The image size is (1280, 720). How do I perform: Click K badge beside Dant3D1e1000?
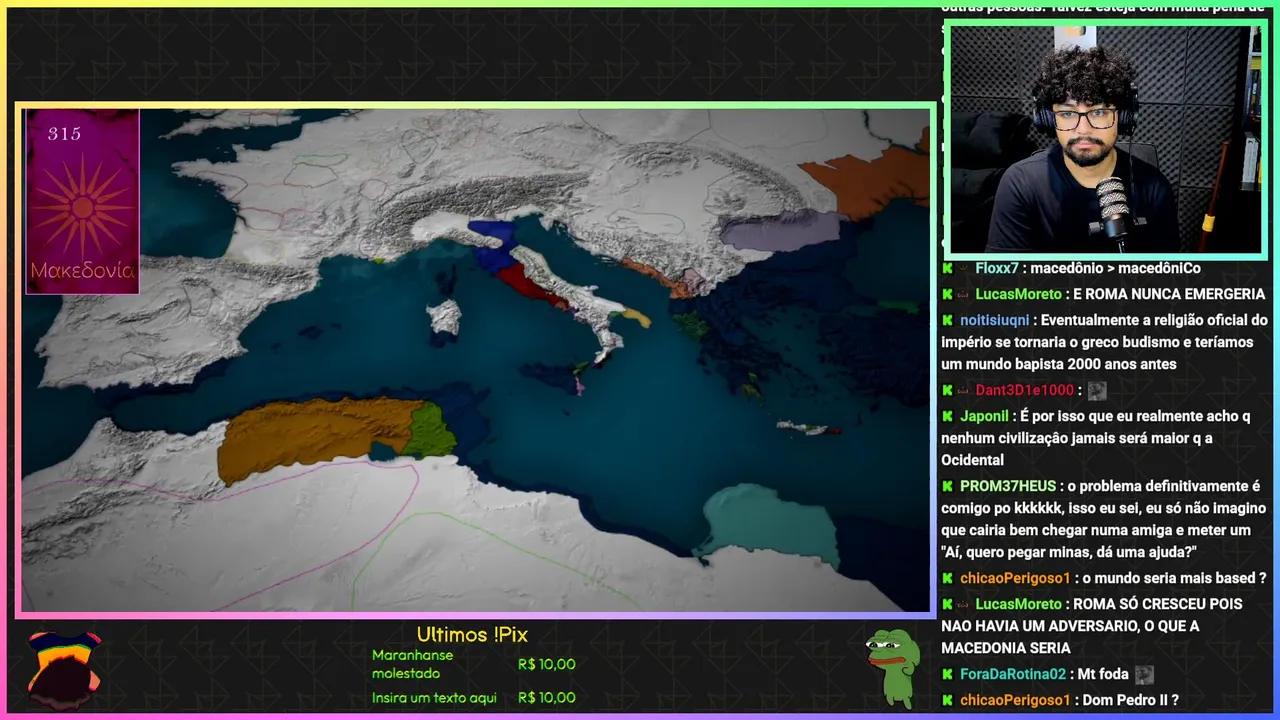click(x=948, y=390)
